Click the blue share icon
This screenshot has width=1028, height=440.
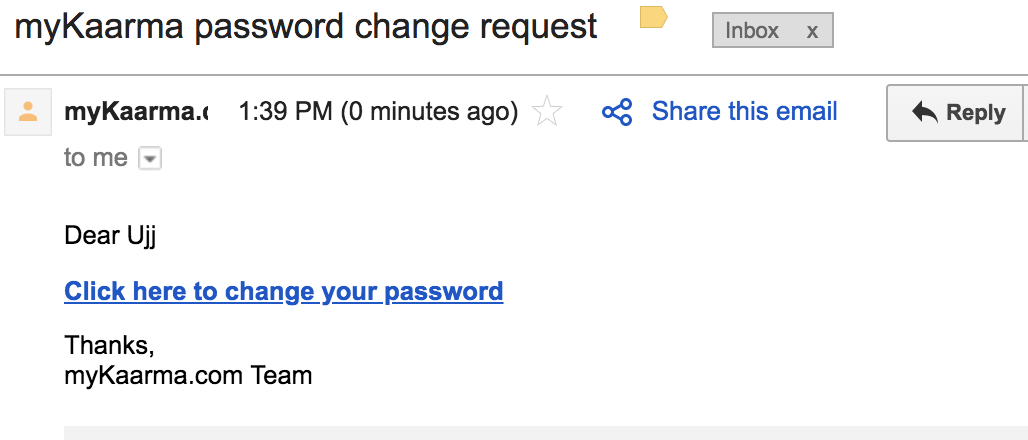point(617,112)
